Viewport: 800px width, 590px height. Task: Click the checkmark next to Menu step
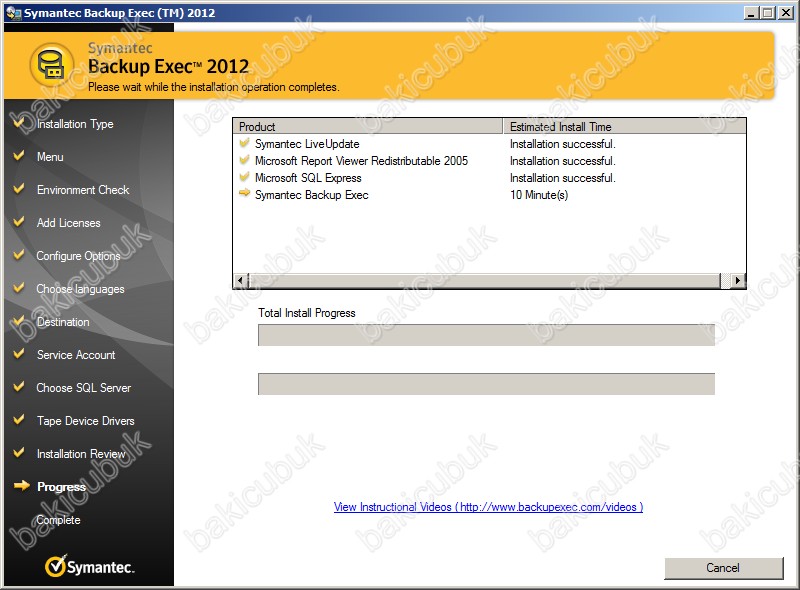pyautogui.click(x=19, y=155)
